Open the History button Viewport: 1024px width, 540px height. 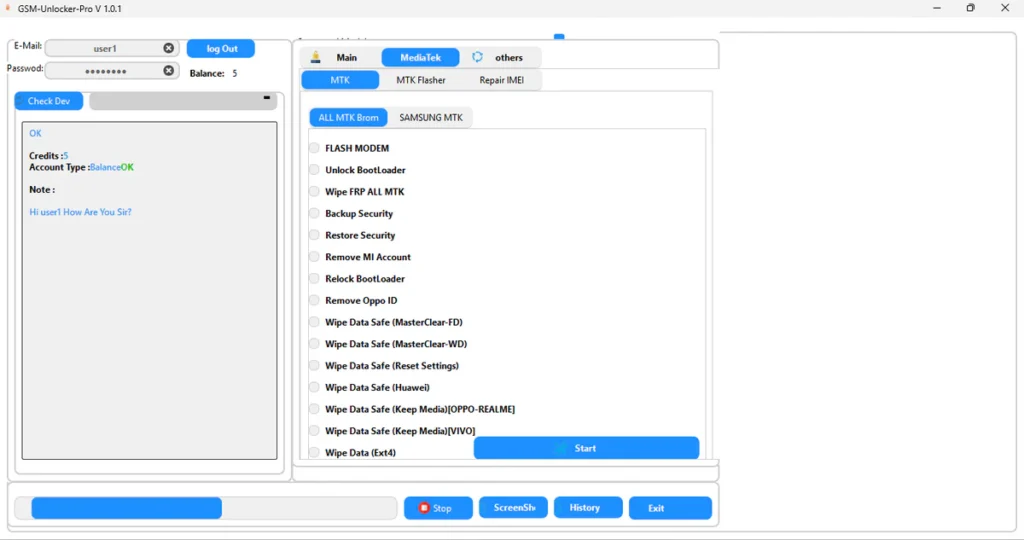(588, 508)
